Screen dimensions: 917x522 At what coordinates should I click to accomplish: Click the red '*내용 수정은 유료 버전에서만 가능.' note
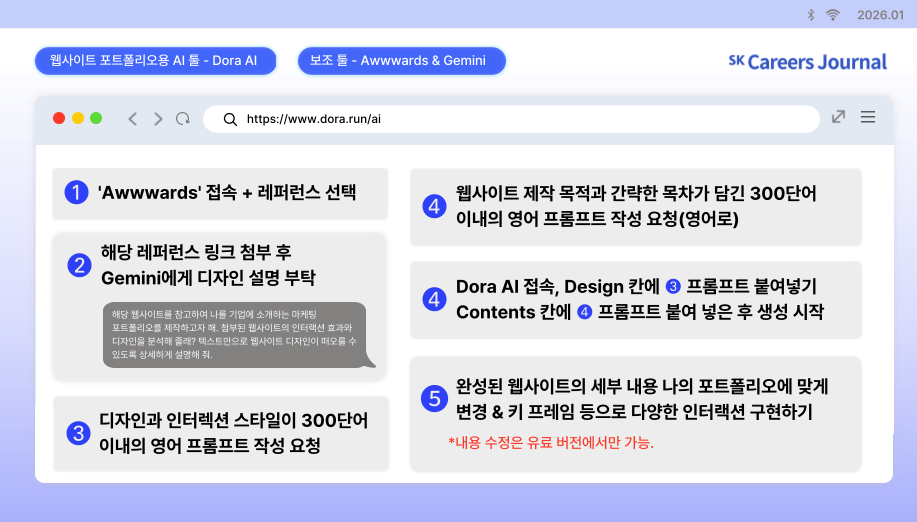coord(551,443)
